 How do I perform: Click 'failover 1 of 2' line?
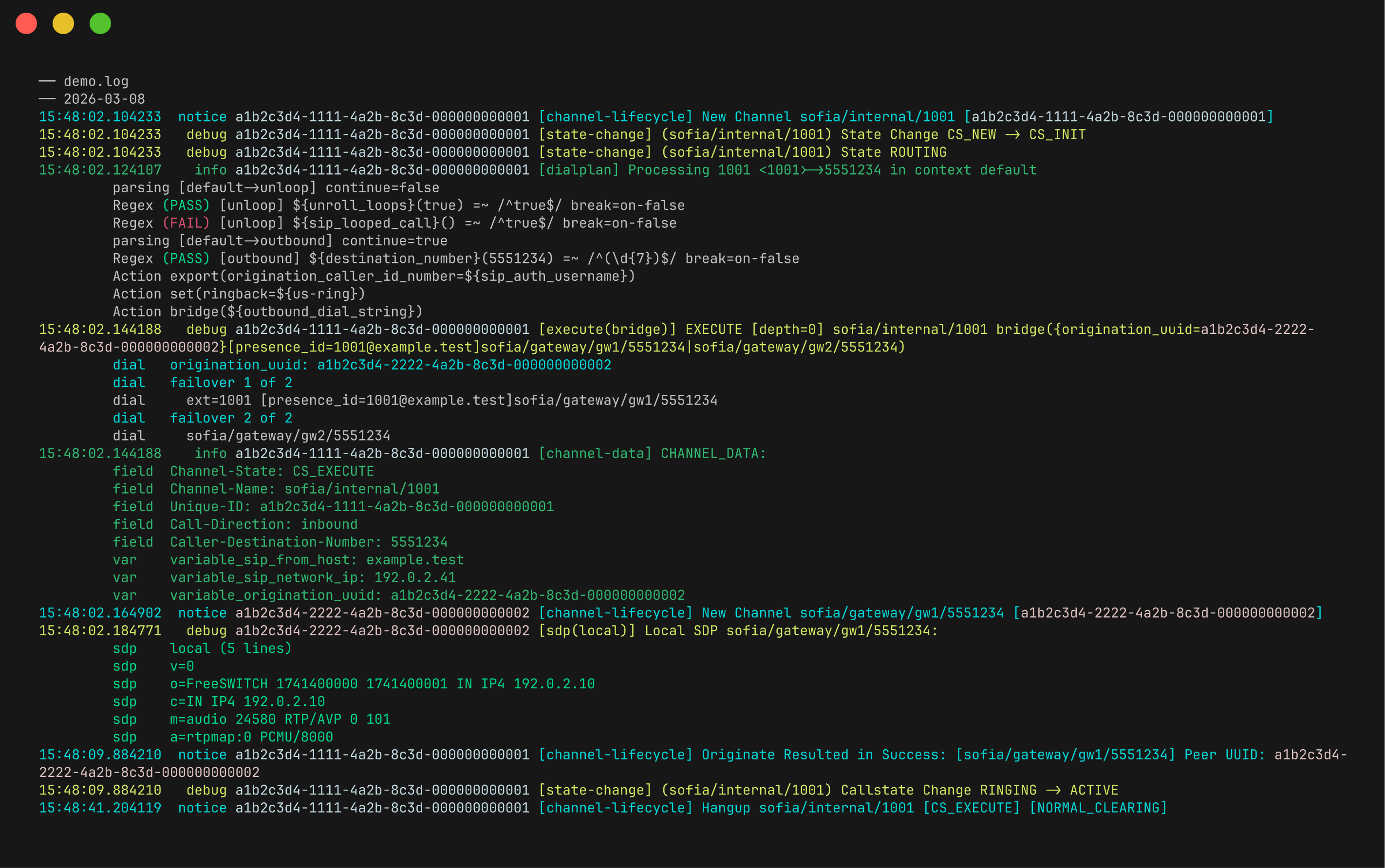(202, 383)
